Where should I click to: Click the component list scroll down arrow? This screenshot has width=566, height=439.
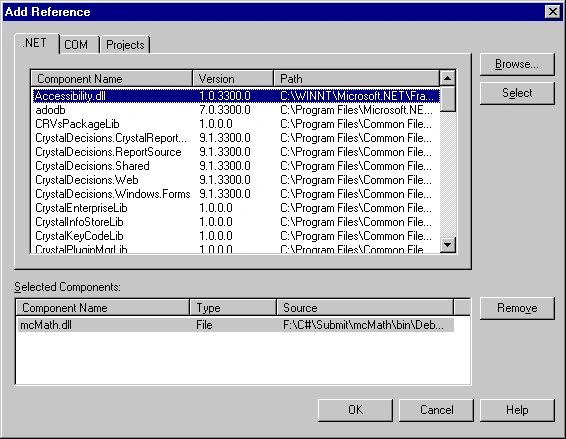coord(448,244)
